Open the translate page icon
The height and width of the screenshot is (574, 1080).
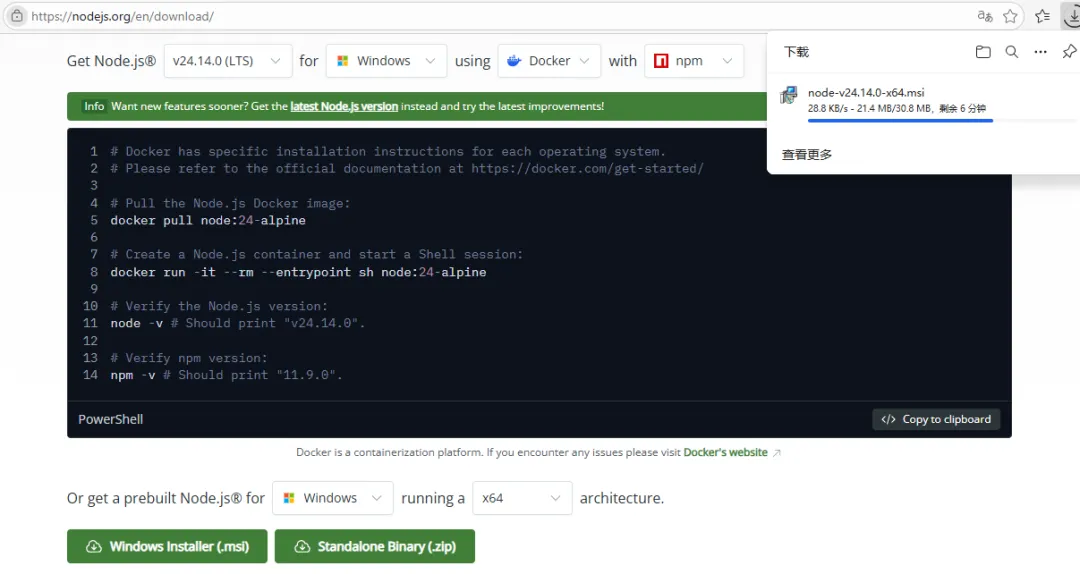pyautogui.click(x=985, y=16)
